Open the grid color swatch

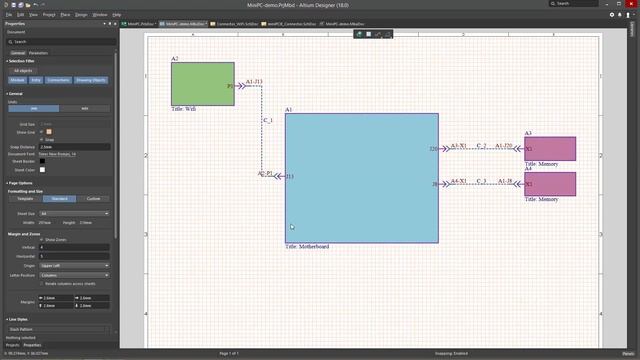[x=49, y=132]
